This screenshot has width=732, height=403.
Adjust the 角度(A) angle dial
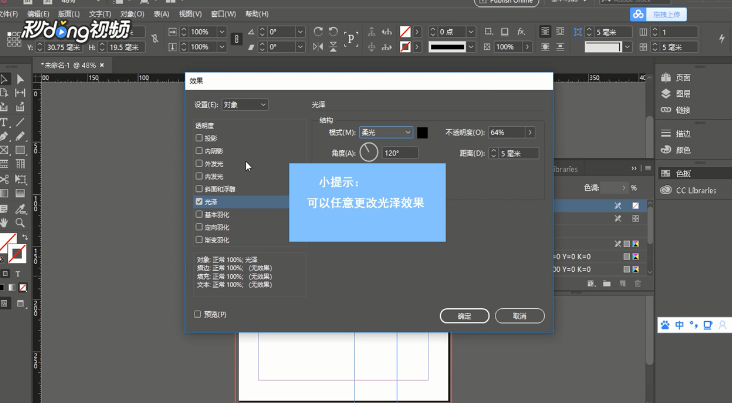pos(368,153)
